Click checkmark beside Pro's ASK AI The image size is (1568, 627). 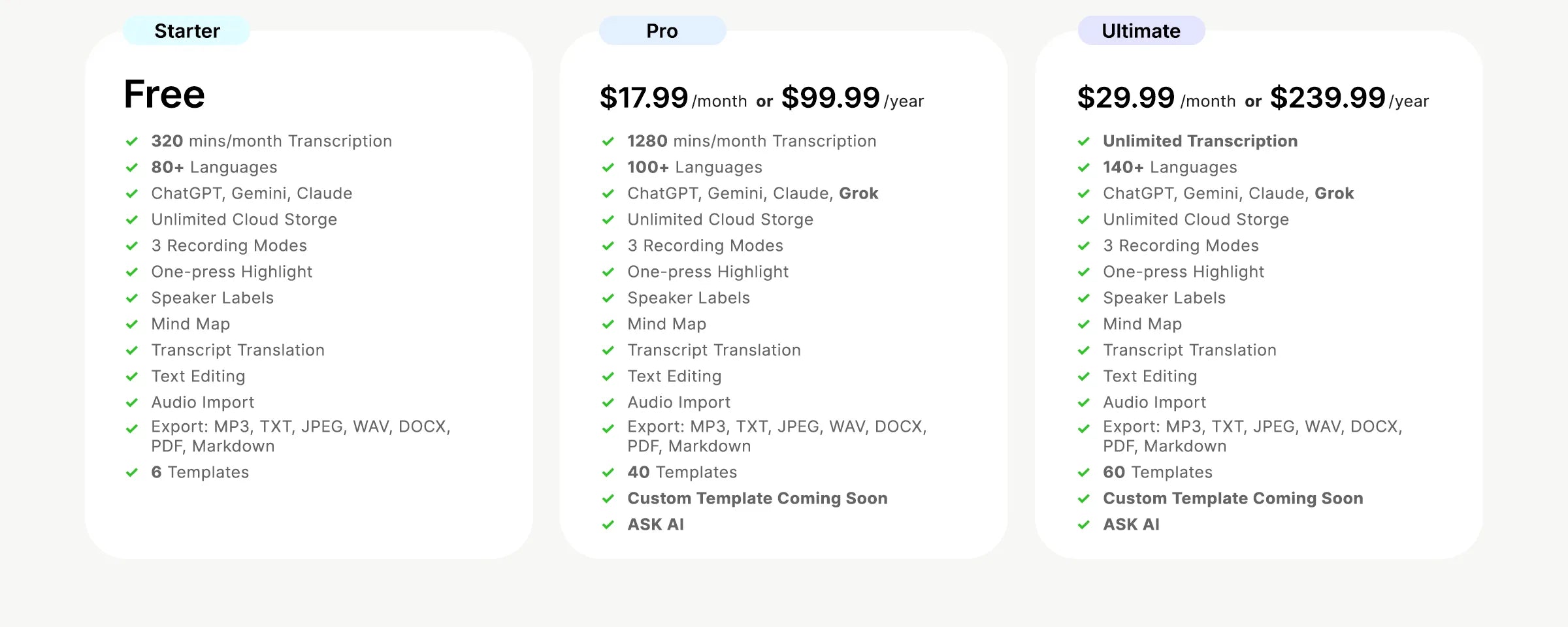tap(608, 524)
